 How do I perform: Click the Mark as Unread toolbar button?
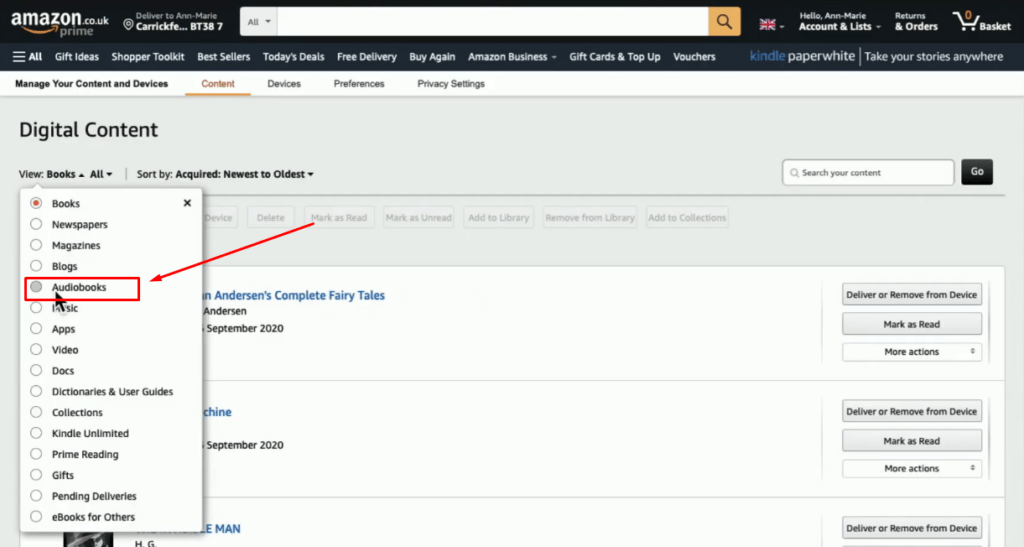click(x=419, y=217)
